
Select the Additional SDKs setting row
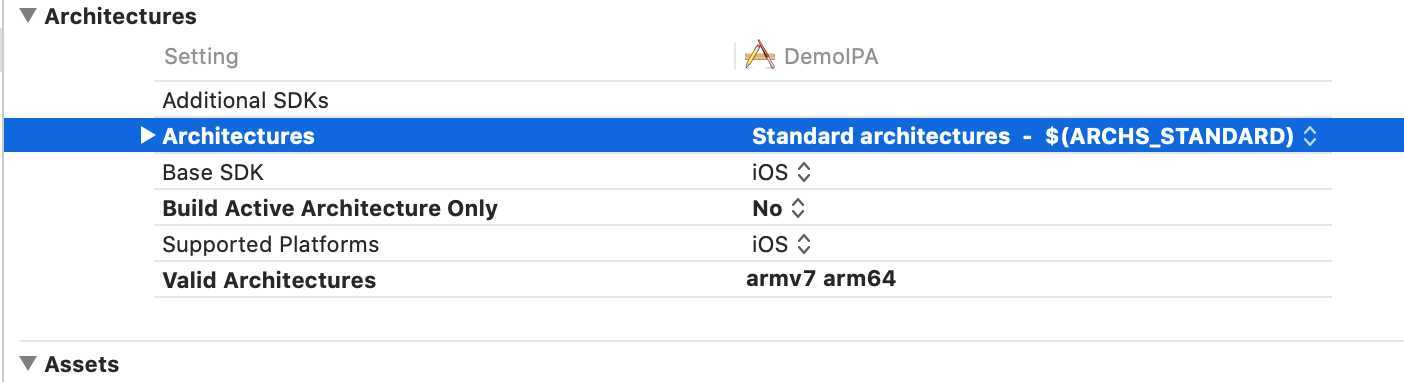point(743,100)
